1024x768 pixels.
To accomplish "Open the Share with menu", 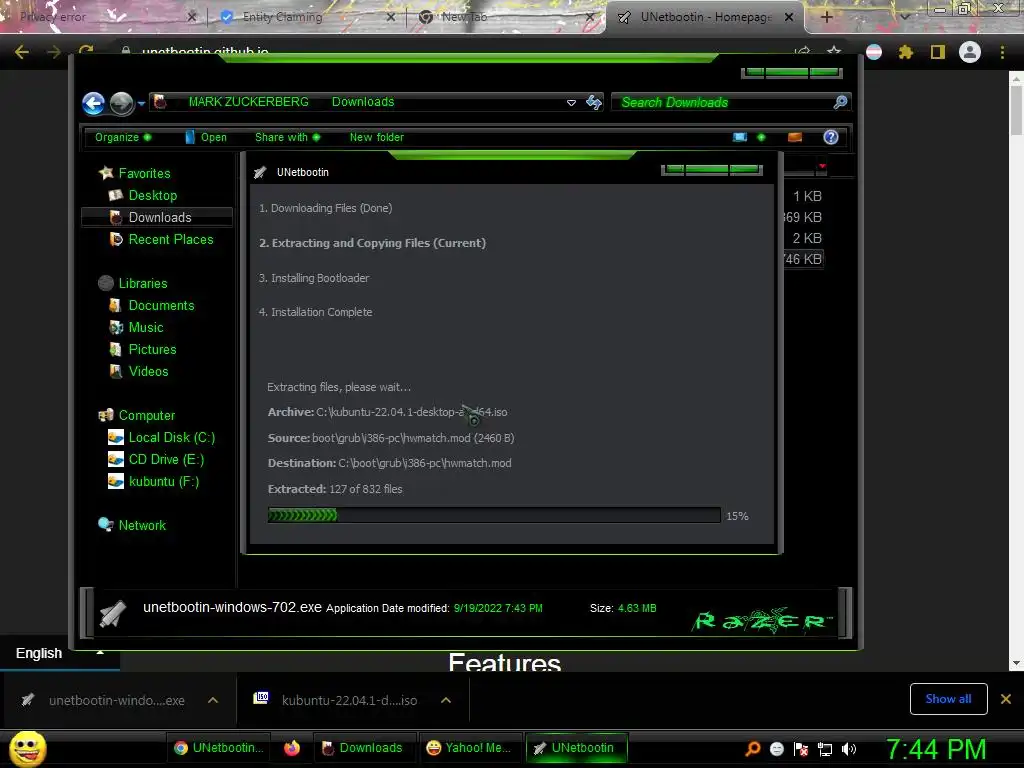I will (x=287, y=137).
